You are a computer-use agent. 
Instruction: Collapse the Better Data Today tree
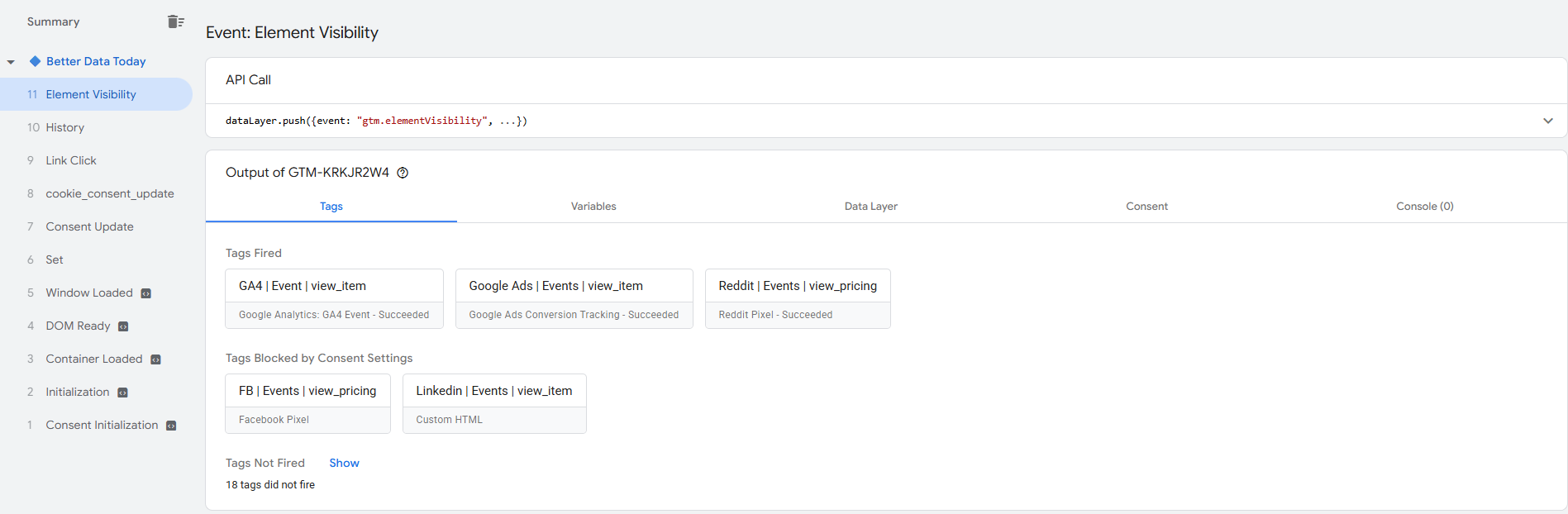[x=11, y=62]
